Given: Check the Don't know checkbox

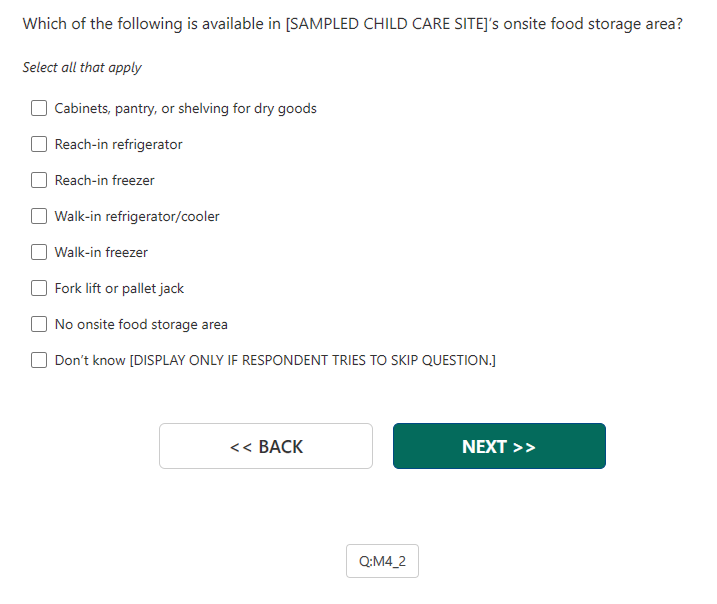Looking at the screenshot, I should [39, 360].
